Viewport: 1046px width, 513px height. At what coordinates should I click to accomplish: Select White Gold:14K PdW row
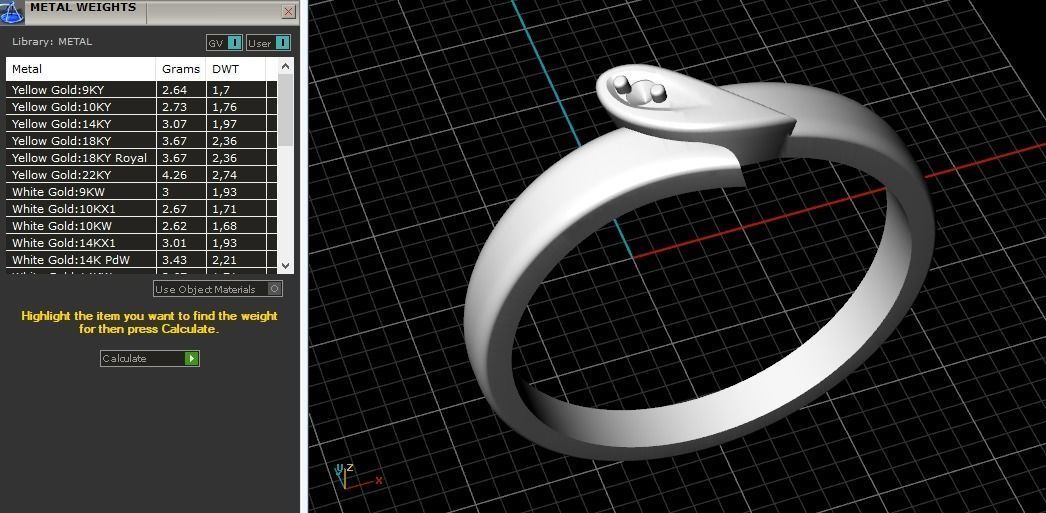pos(141,260)
